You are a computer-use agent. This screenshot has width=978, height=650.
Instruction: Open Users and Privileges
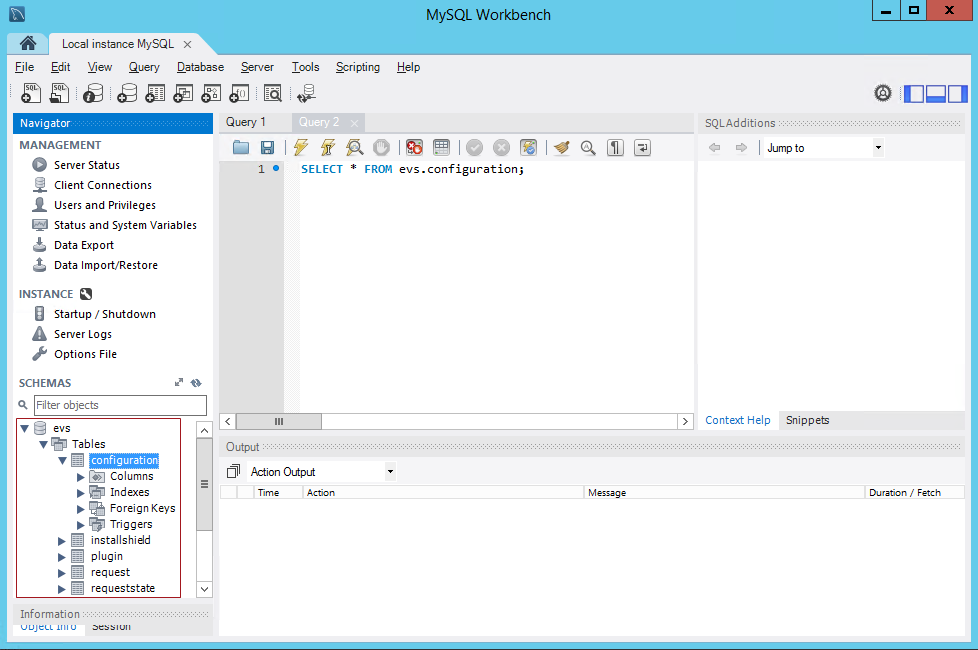pos(105,205)
